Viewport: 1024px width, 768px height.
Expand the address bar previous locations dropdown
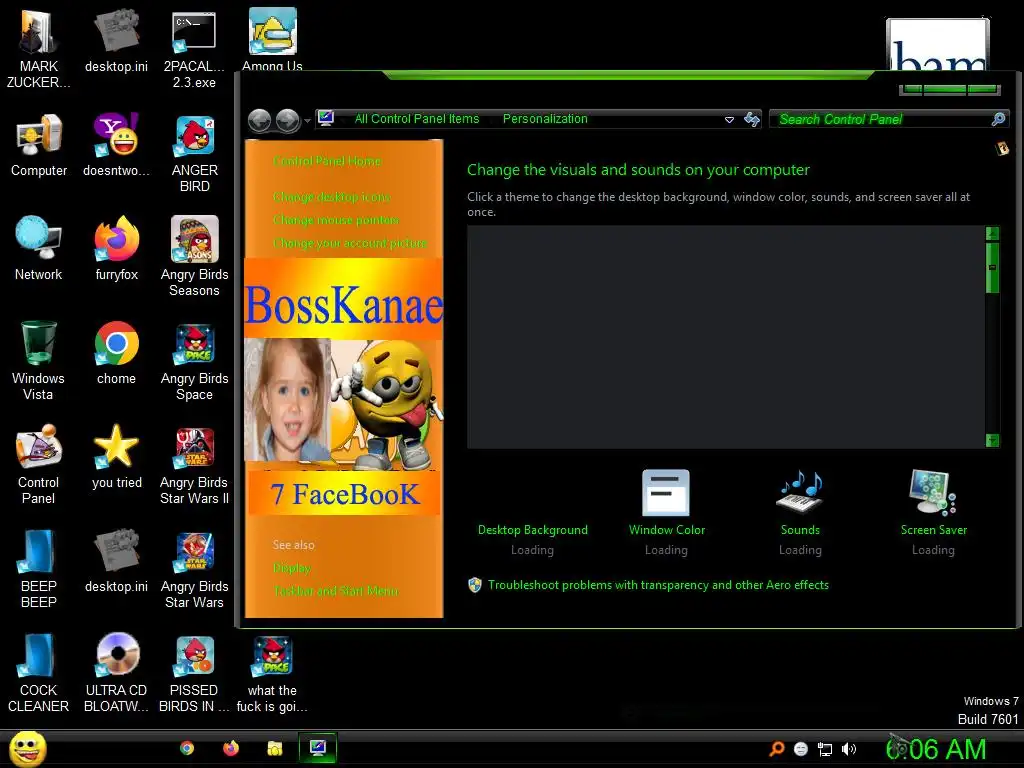(729, 120)
